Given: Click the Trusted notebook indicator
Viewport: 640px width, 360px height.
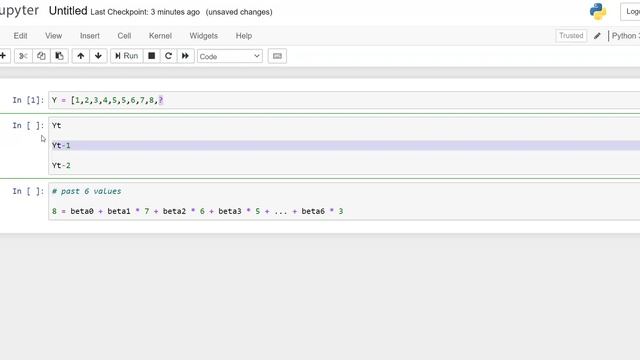Looking at the screenshot, I should pos(571,36).
